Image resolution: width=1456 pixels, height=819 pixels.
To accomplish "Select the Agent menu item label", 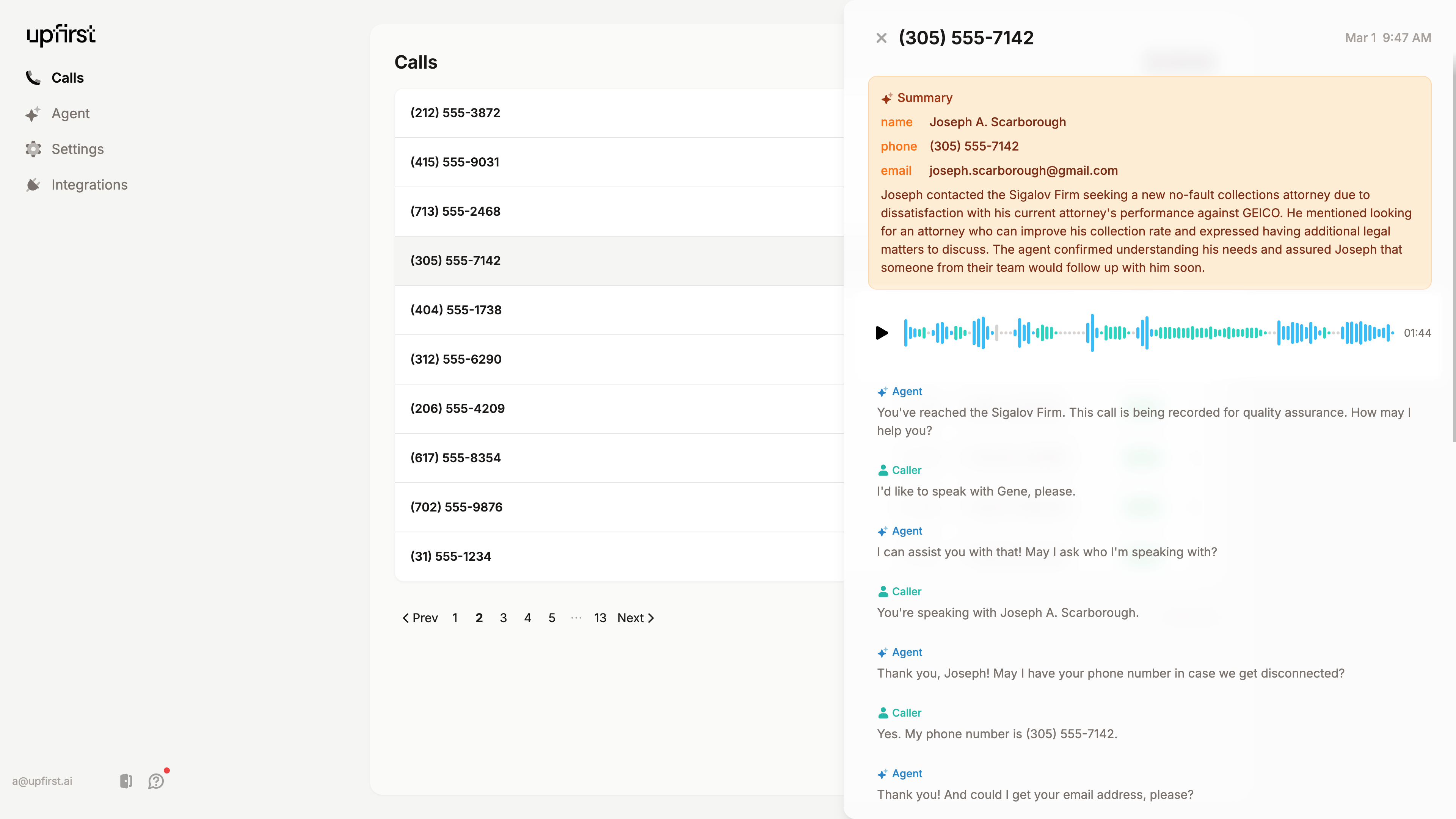I will click(x=71, y=114).
